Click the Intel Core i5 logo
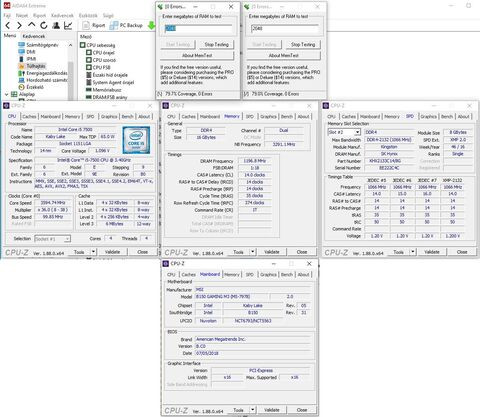This screenshot has height=417, width=480. click(136, 140)
